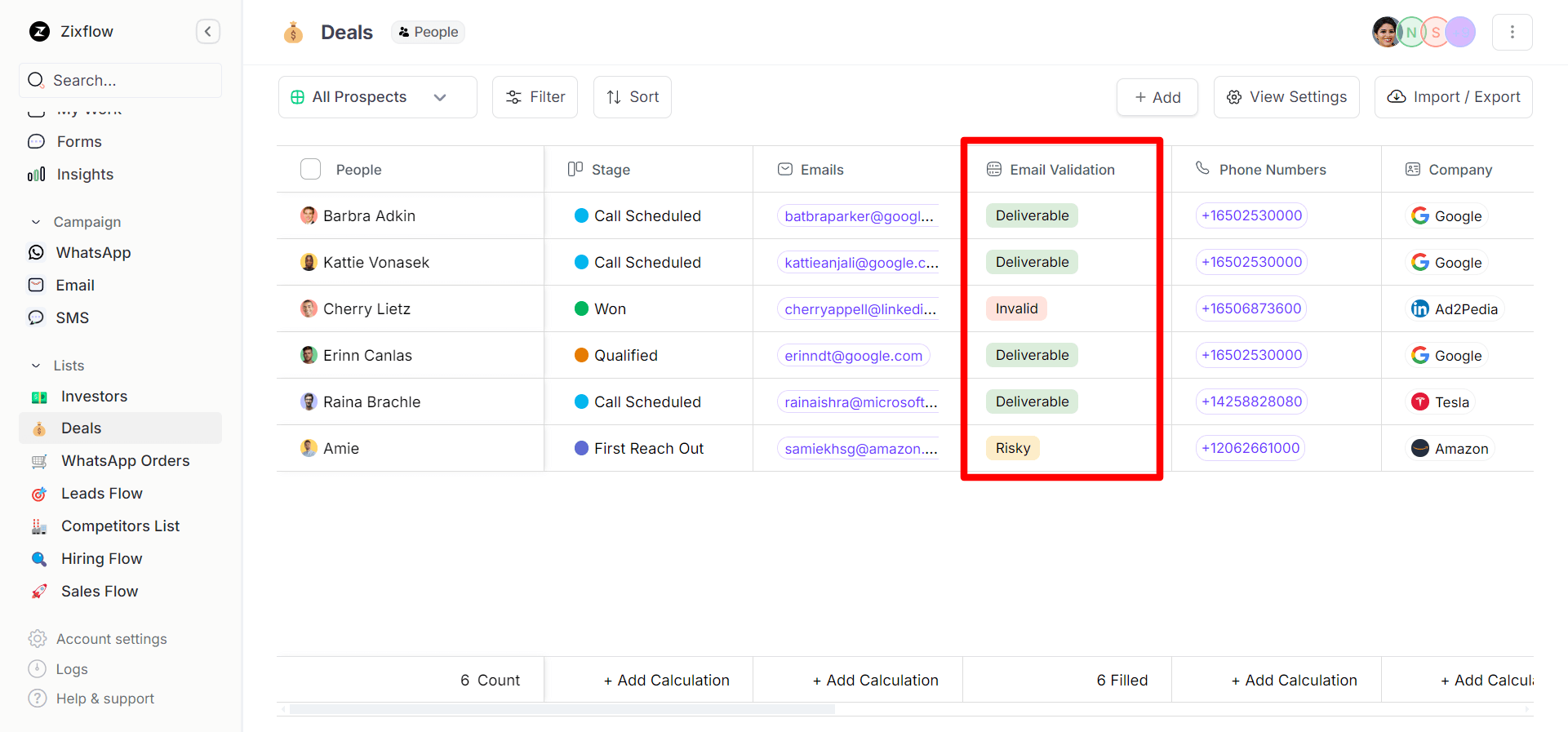Viewport: 1568px width, 732px height.
Task: Open the three-dot more options menu
Action: [x=1512, y=32]
